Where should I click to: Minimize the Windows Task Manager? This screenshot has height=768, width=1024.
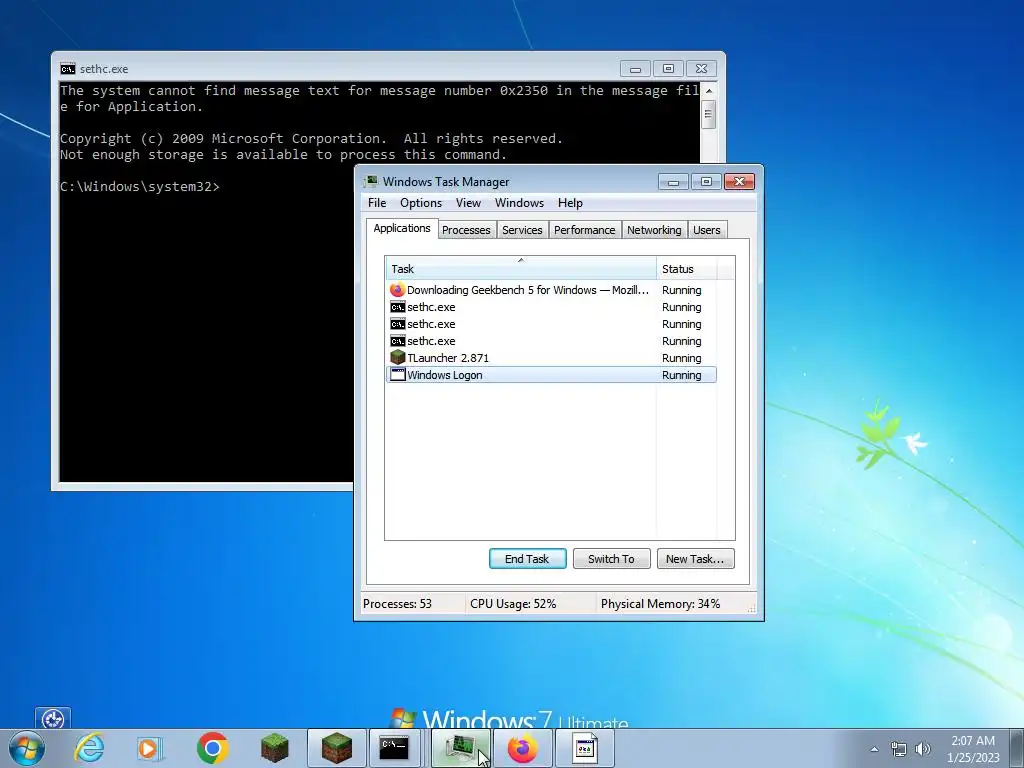pyautogui.click(x=673, y=182)
